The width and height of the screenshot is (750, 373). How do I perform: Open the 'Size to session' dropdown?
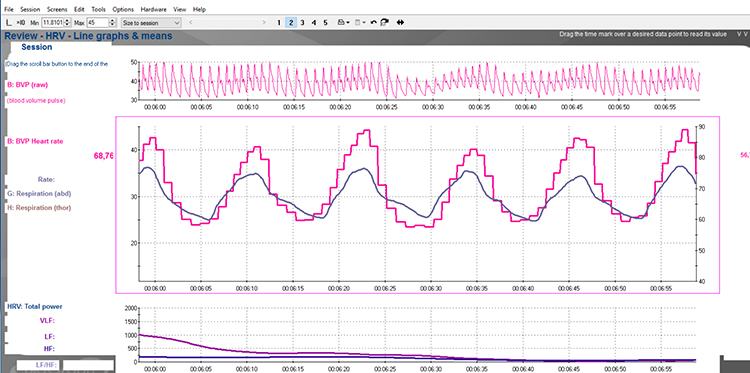pyautogui.click(x=151, y=22)
